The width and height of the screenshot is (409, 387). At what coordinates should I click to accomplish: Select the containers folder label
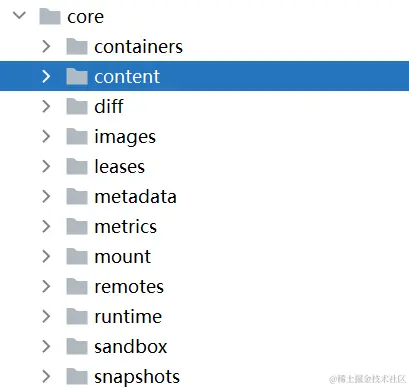click(x=138, y=47)
